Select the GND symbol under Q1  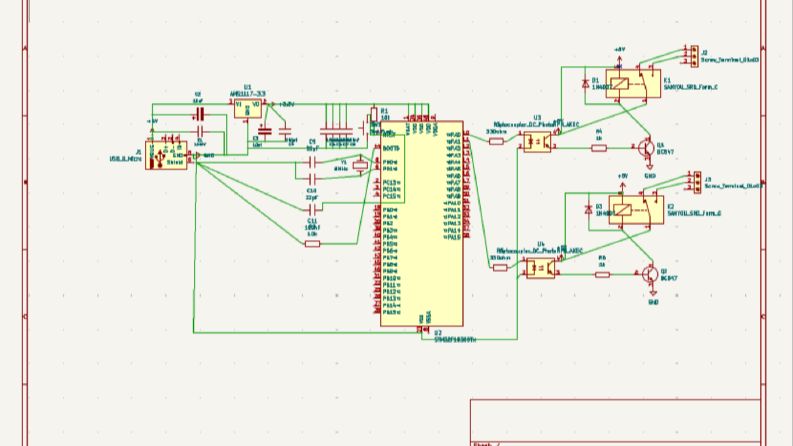[650, 166]
